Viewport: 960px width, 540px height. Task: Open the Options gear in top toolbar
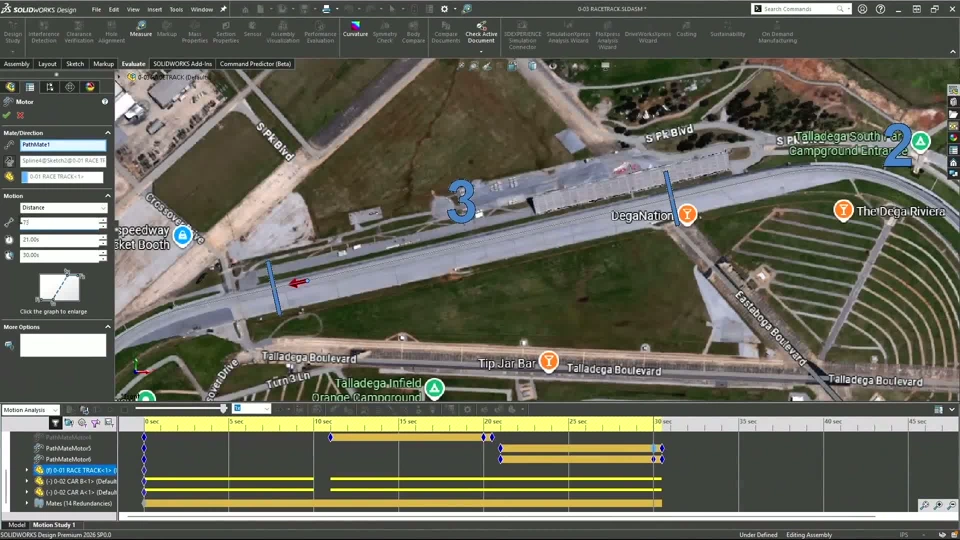(444, 9)
